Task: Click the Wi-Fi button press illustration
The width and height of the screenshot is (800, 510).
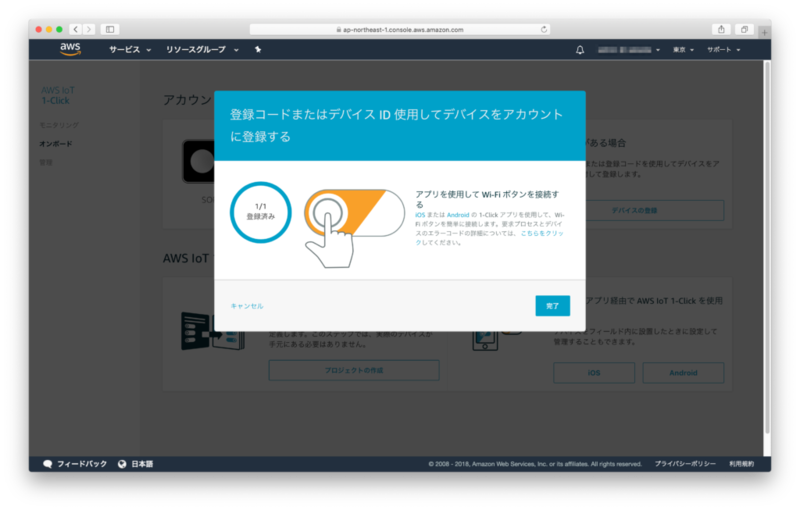Action: (354, 228)
